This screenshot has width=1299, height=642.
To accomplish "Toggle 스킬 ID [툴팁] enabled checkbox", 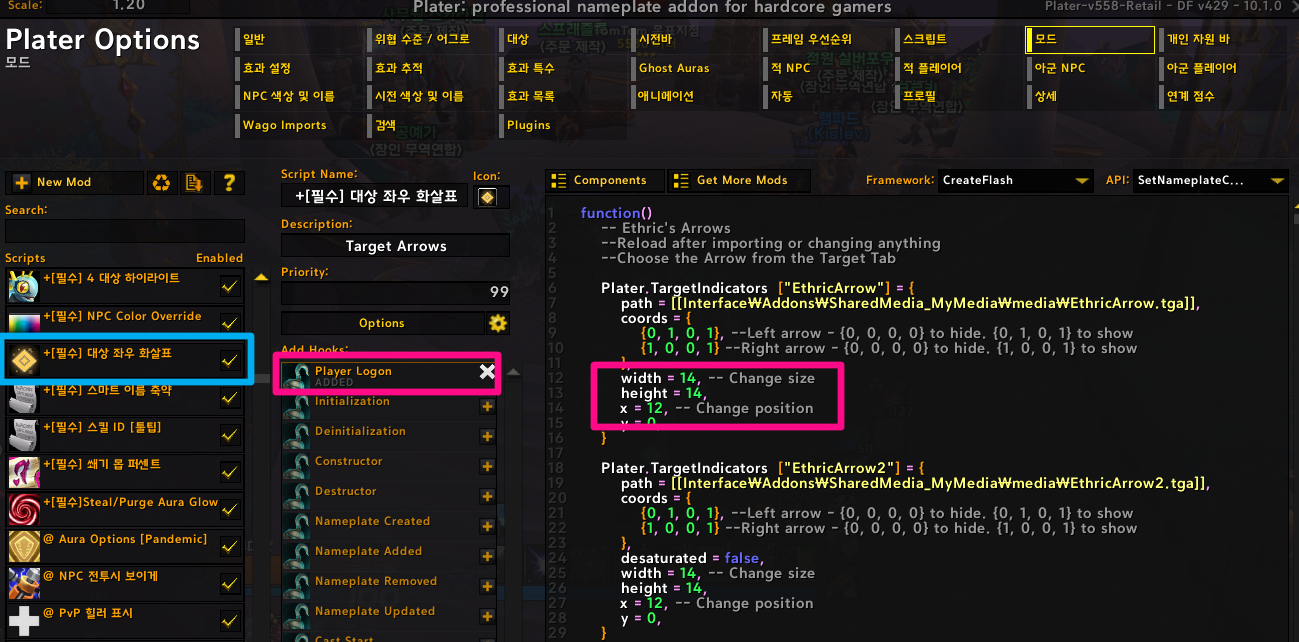I will [x=230, y=435].
